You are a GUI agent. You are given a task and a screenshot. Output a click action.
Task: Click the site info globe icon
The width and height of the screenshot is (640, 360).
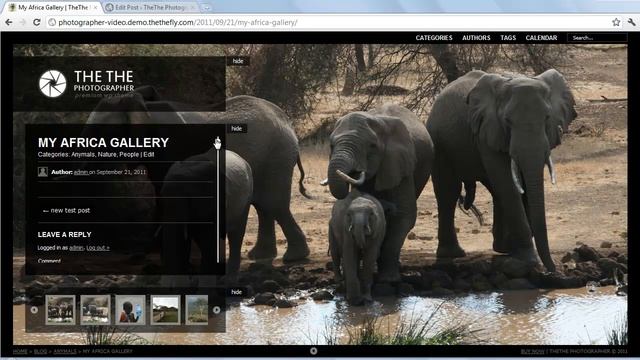(52, 22)
